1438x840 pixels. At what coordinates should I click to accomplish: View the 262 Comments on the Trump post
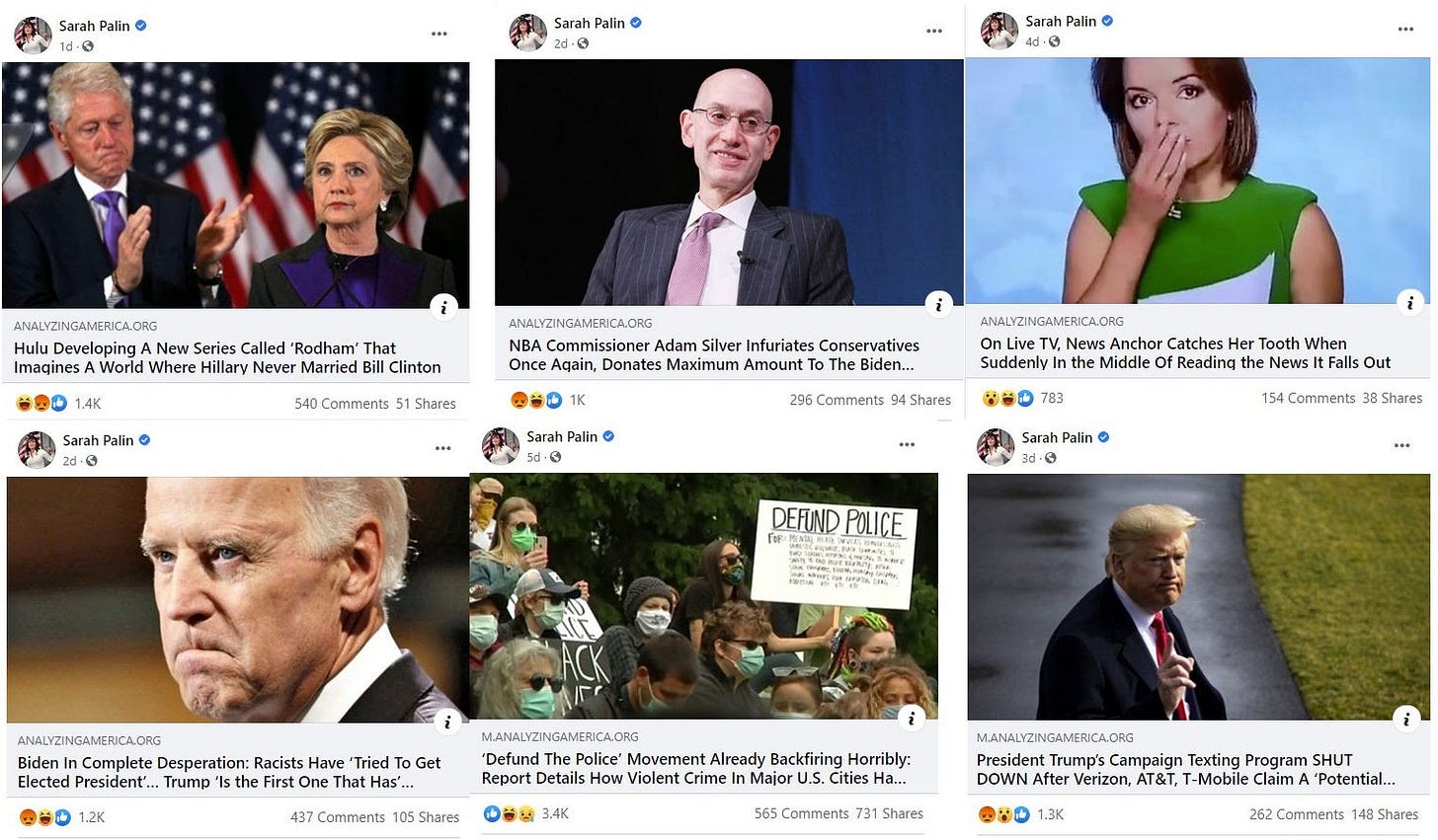click(1297, 814)
